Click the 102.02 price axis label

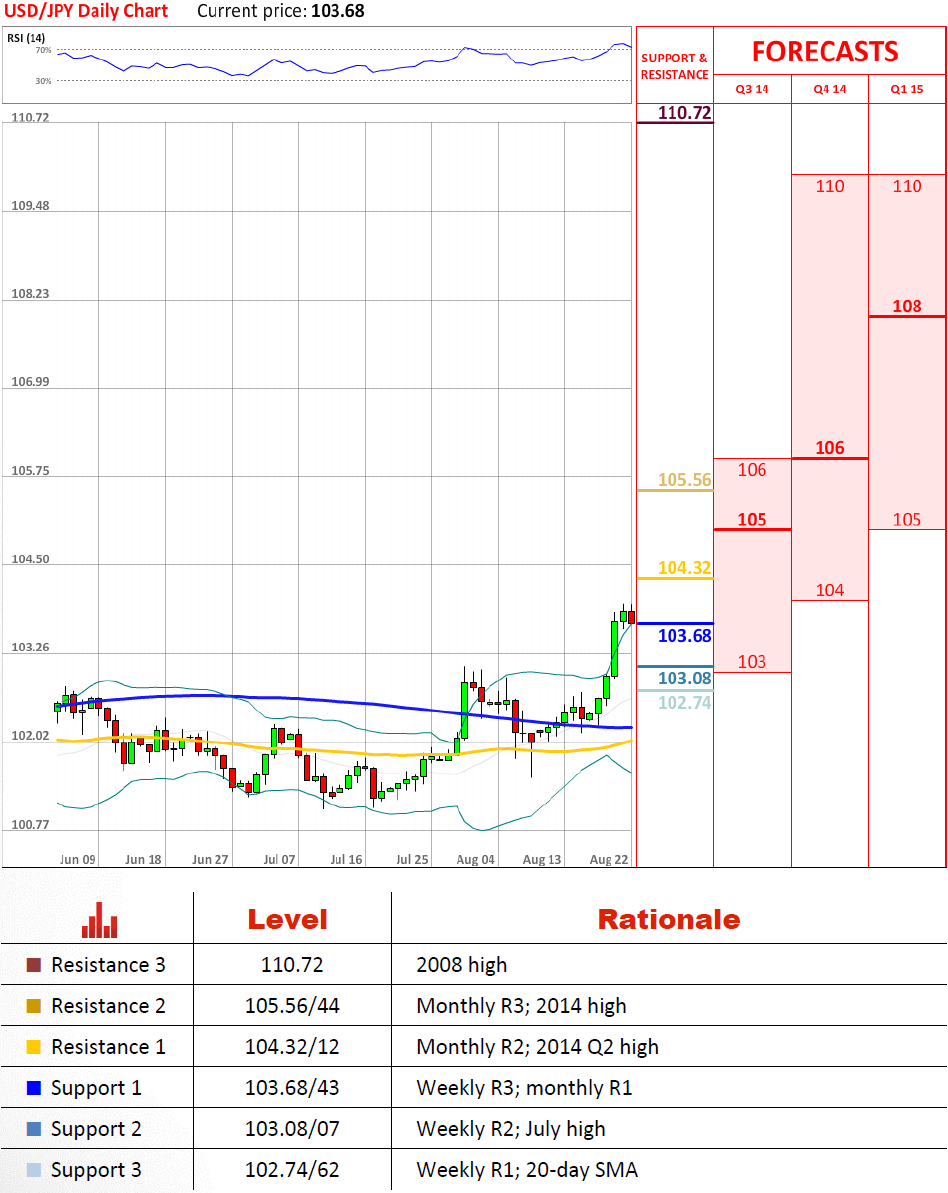tap(30, 736)
